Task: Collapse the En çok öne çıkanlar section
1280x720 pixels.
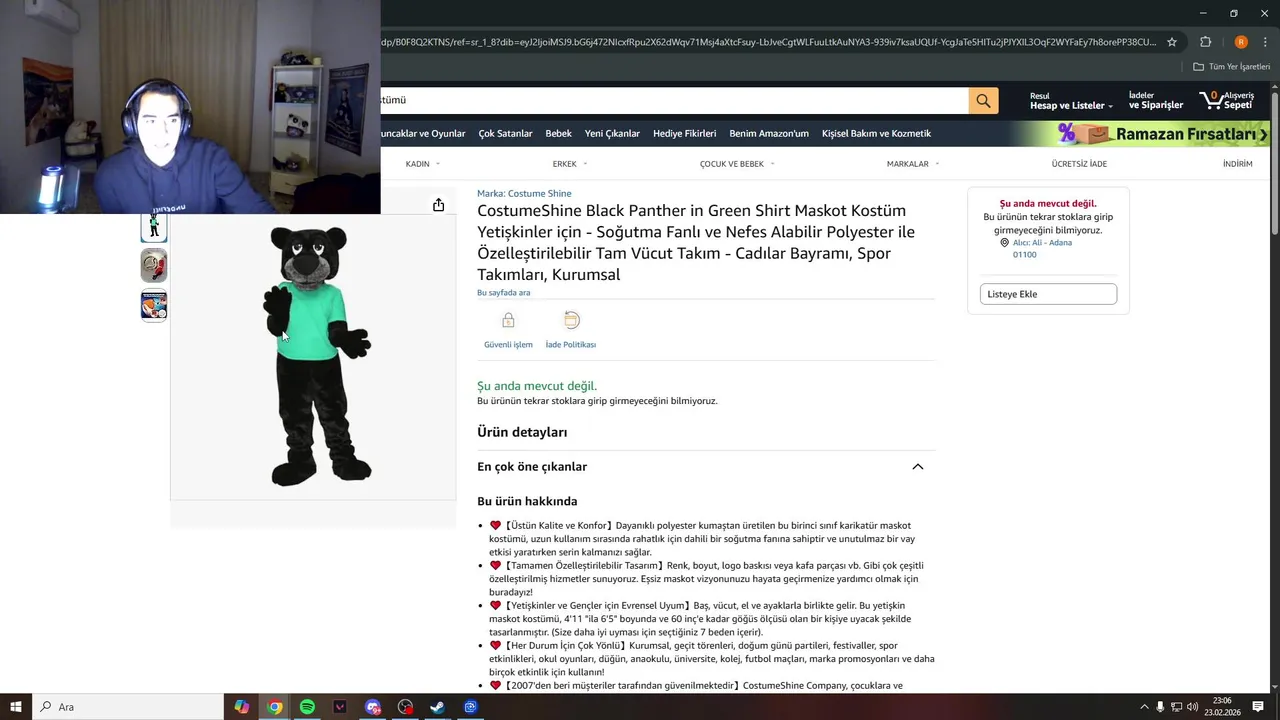Action: tap(917, 467)
